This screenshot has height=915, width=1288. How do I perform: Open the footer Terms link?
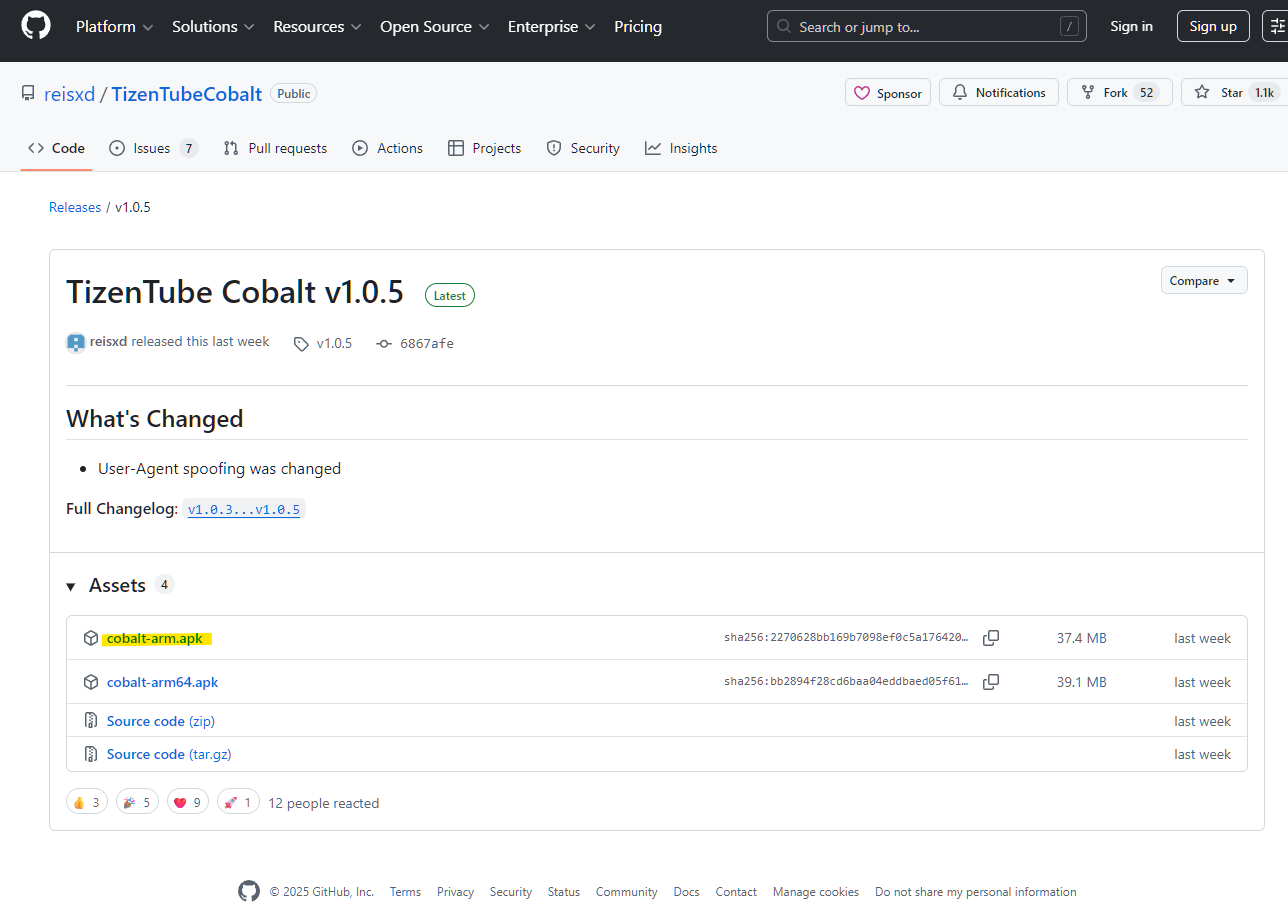click(405, 892)
